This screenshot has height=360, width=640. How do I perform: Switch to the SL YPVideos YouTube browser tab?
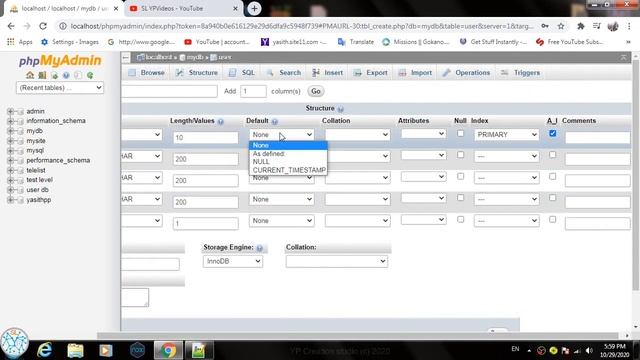(184, 8)
